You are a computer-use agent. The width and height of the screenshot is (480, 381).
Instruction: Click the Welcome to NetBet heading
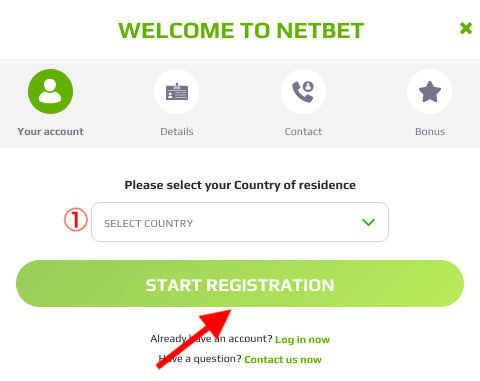[x=241, y=30]
